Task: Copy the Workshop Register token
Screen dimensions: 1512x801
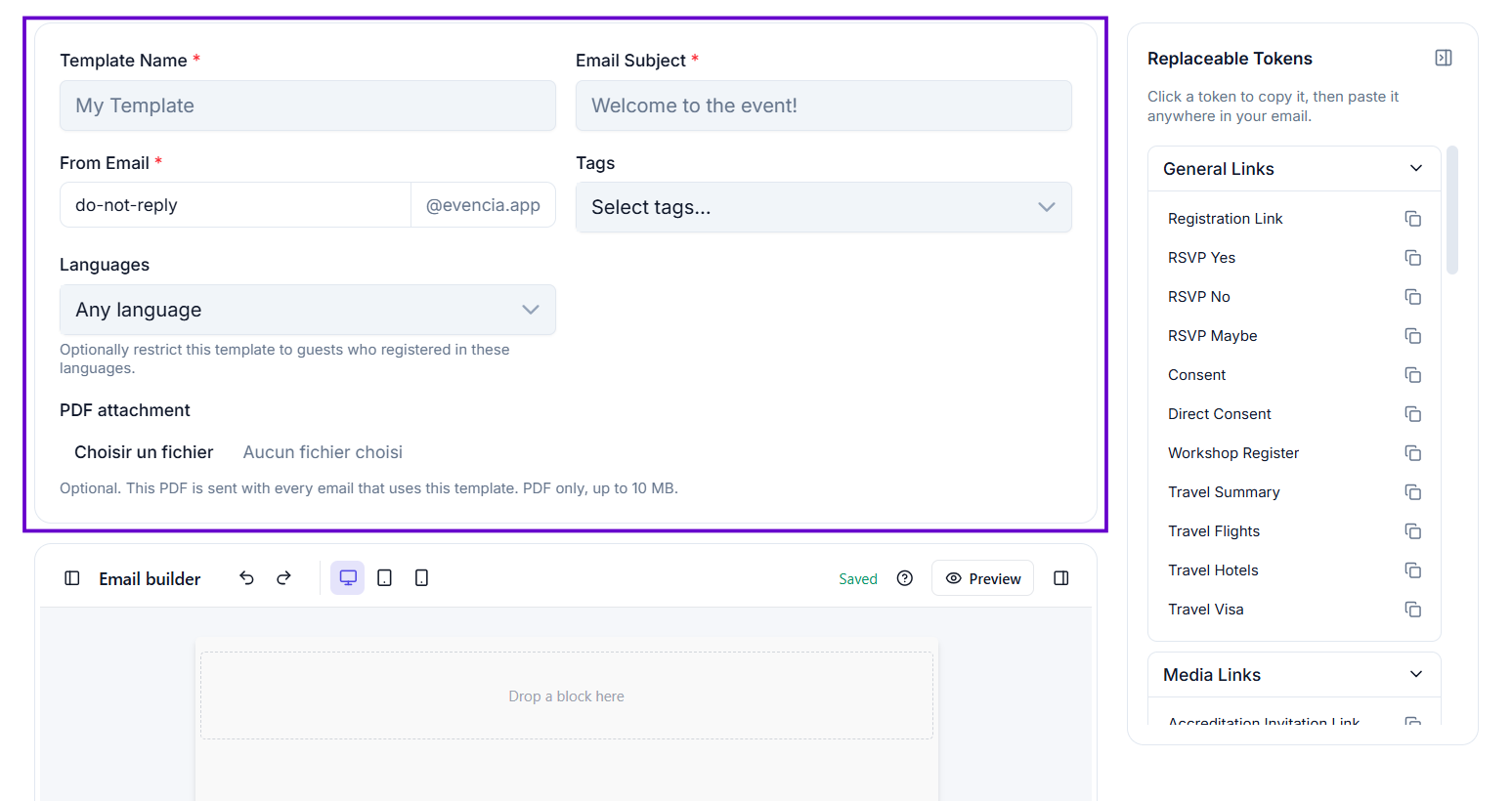Action: (1412, 453)
